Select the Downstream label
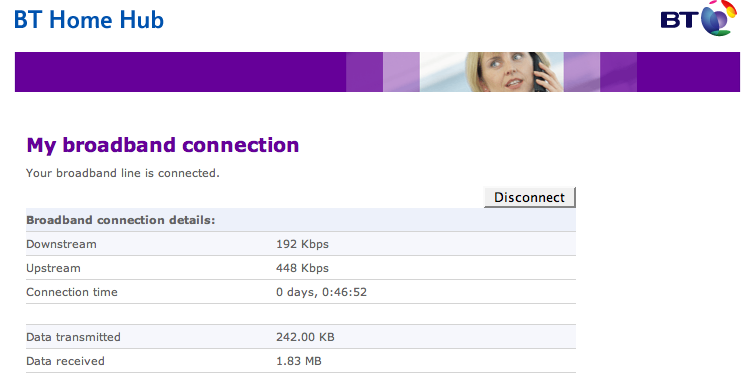 (x=61, y=244)
